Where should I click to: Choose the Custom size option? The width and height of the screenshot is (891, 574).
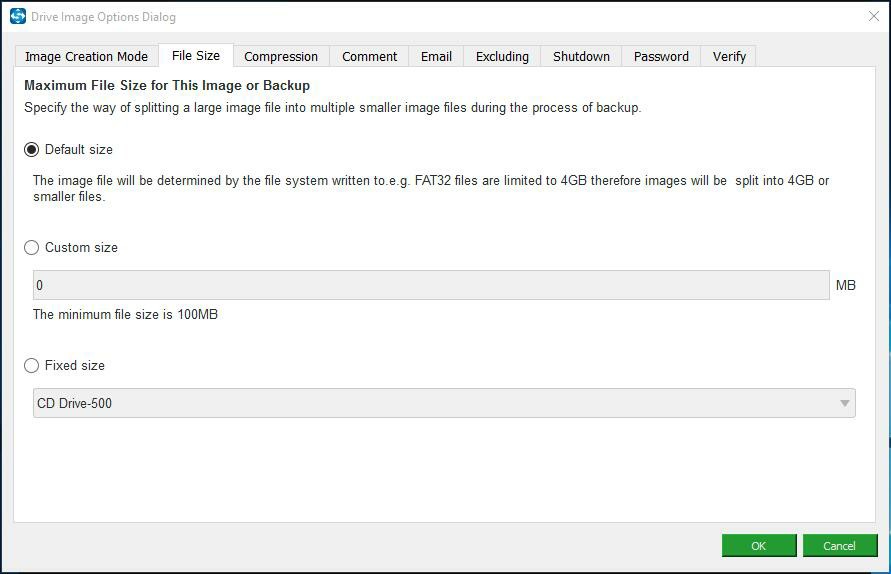click(x=31, y=248)
